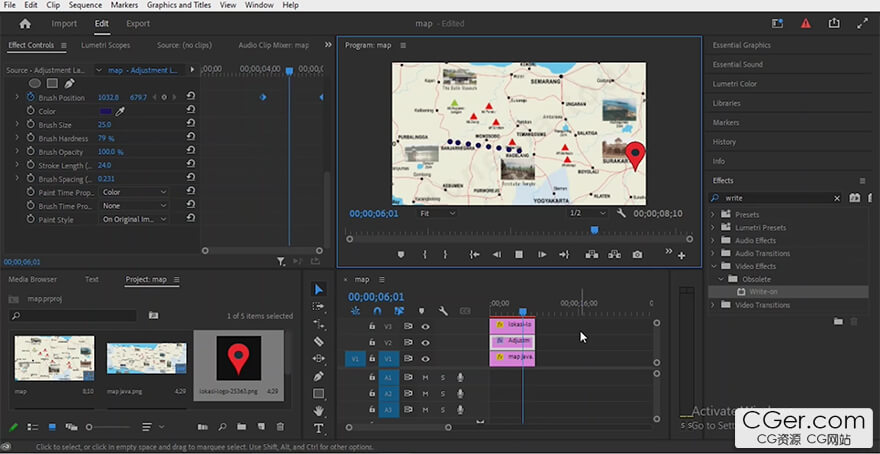Open the Sequence menu
This screenshot has height=454, width=880.
pyautogui.click(x=85, y=5)
